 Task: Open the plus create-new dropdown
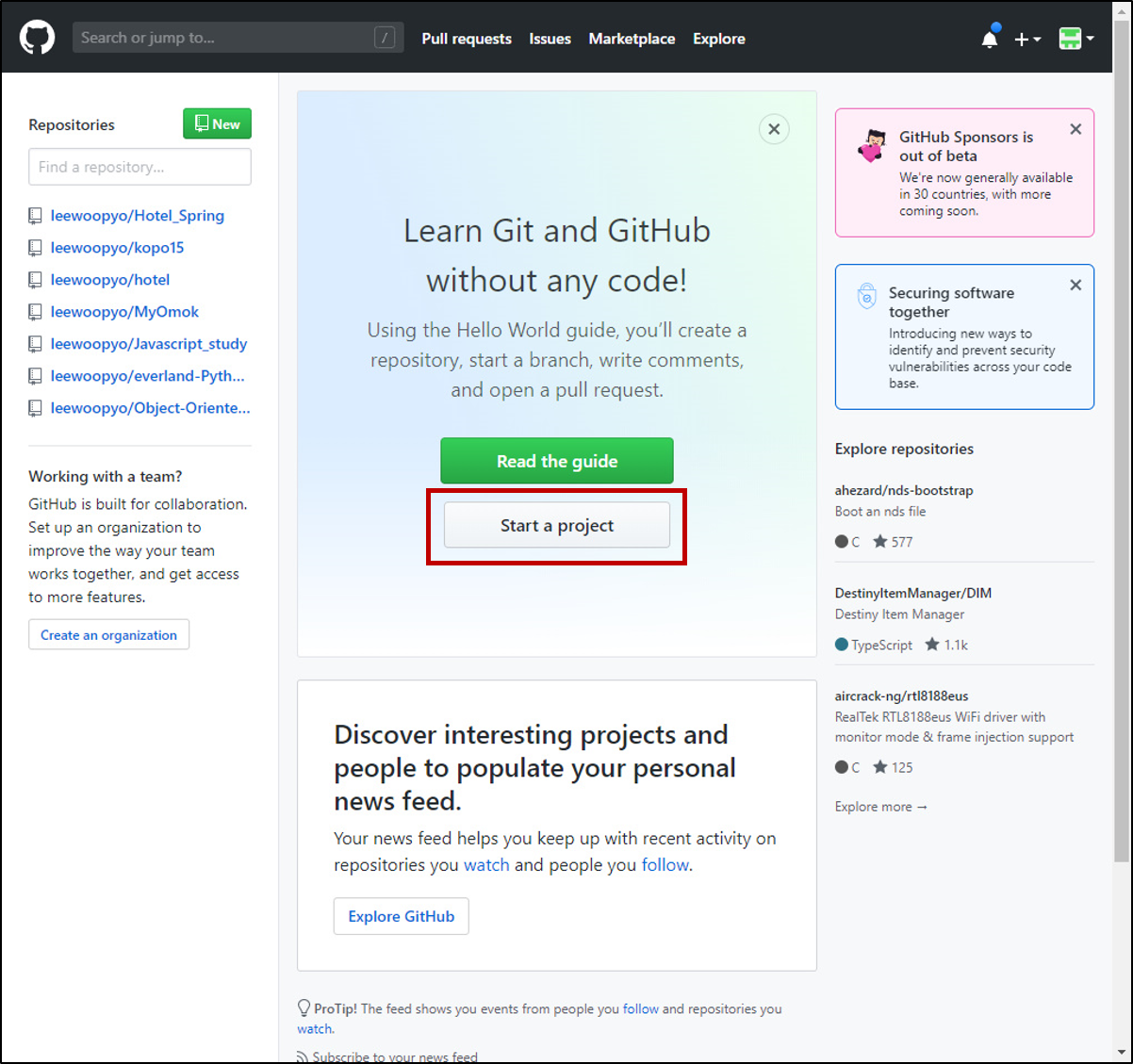point(1026,39)
